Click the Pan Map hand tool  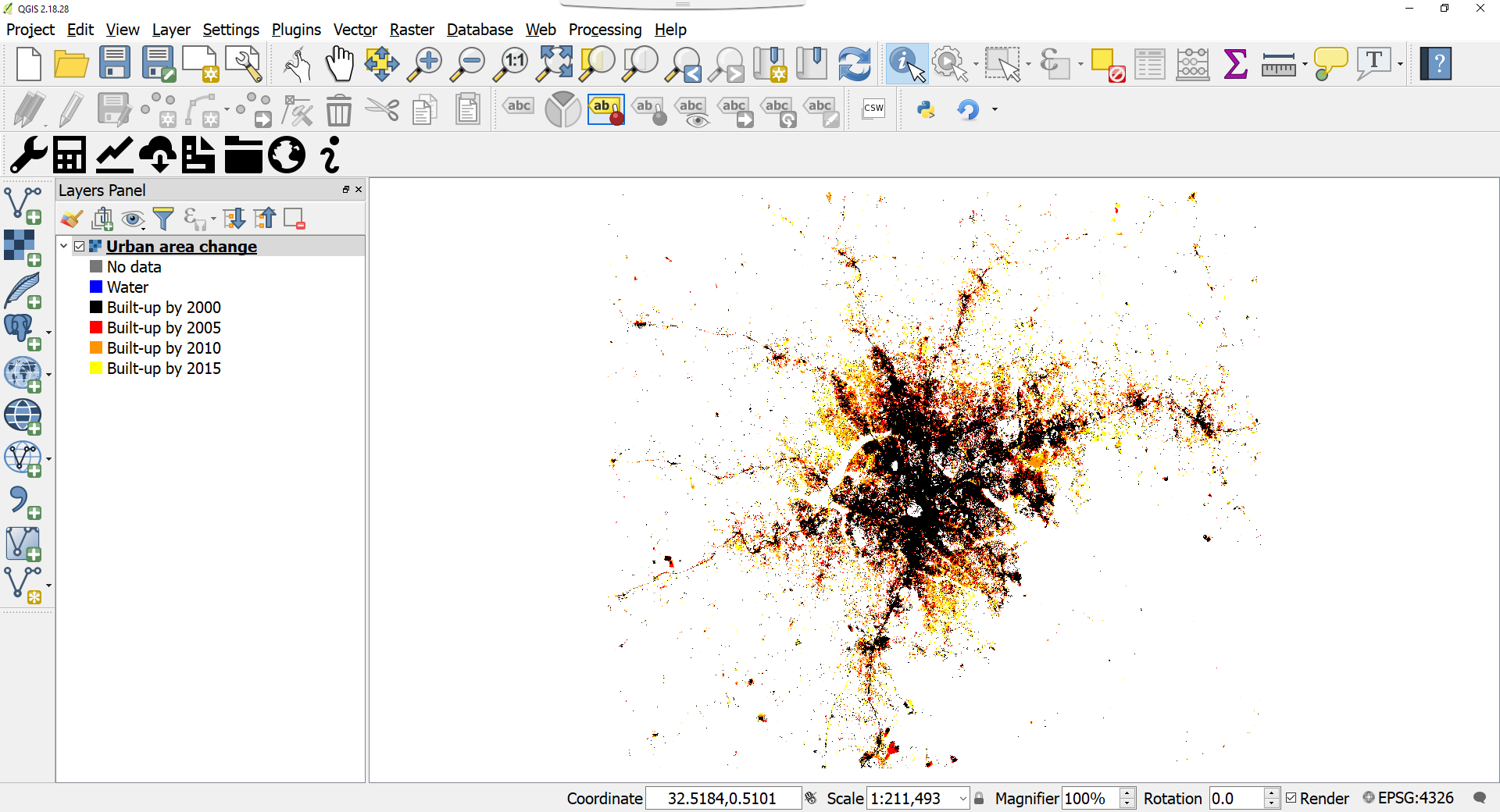[x=339, y=64]
